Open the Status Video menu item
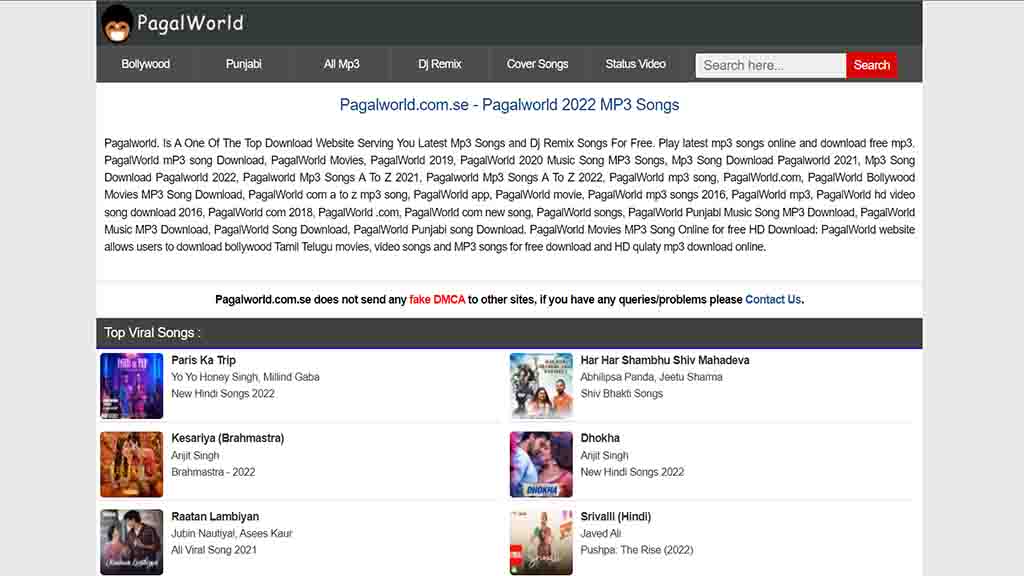 pos(635,64)
